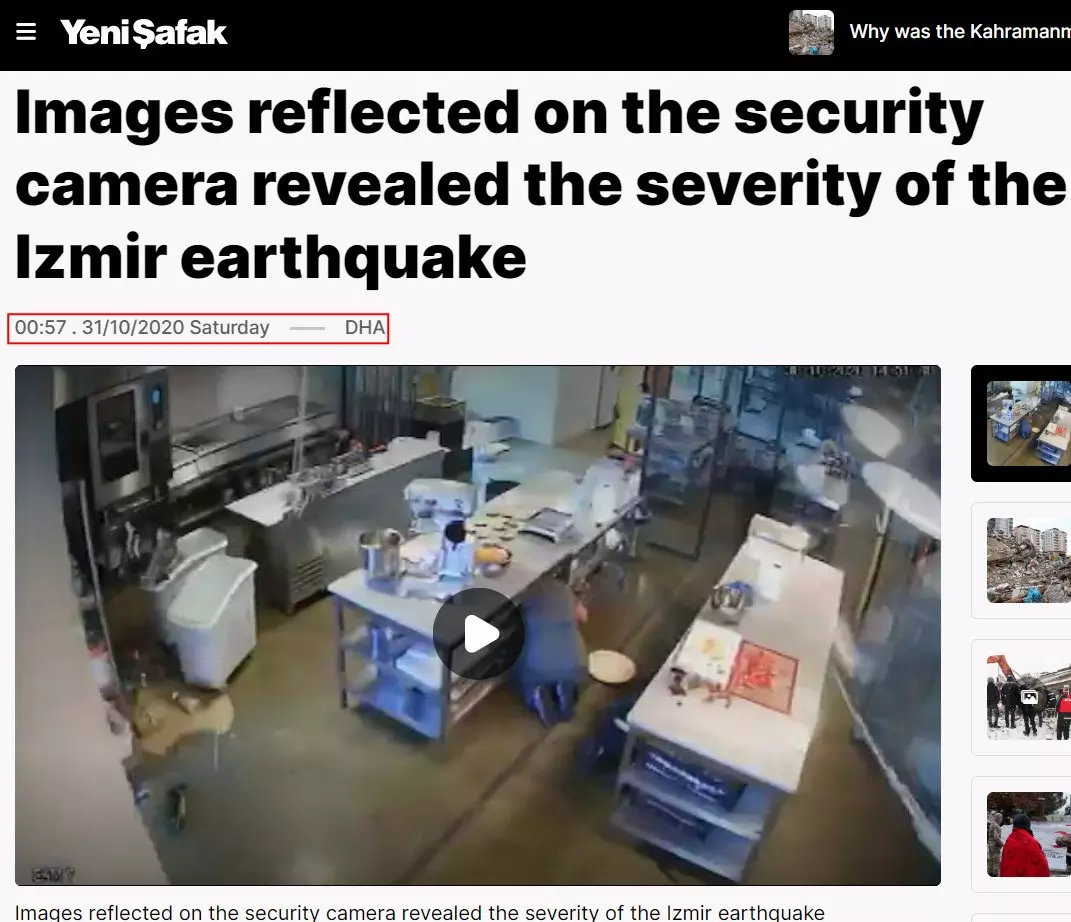
Task: Open the sidebar thumbnail with the rescue workers in snow
Action: [x=1029, y=697]
